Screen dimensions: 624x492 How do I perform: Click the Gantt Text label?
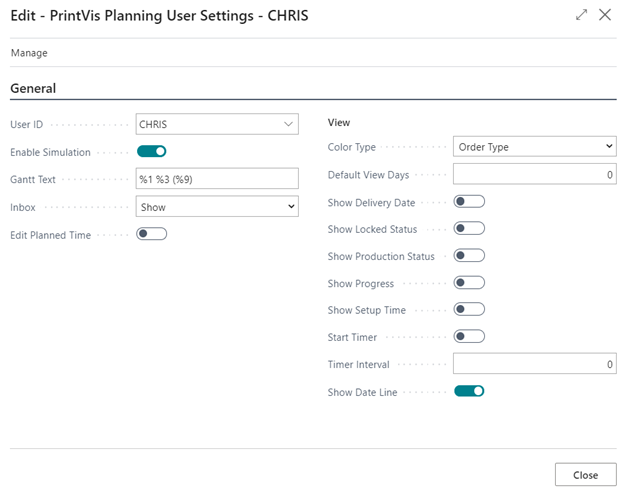point(33,180)
